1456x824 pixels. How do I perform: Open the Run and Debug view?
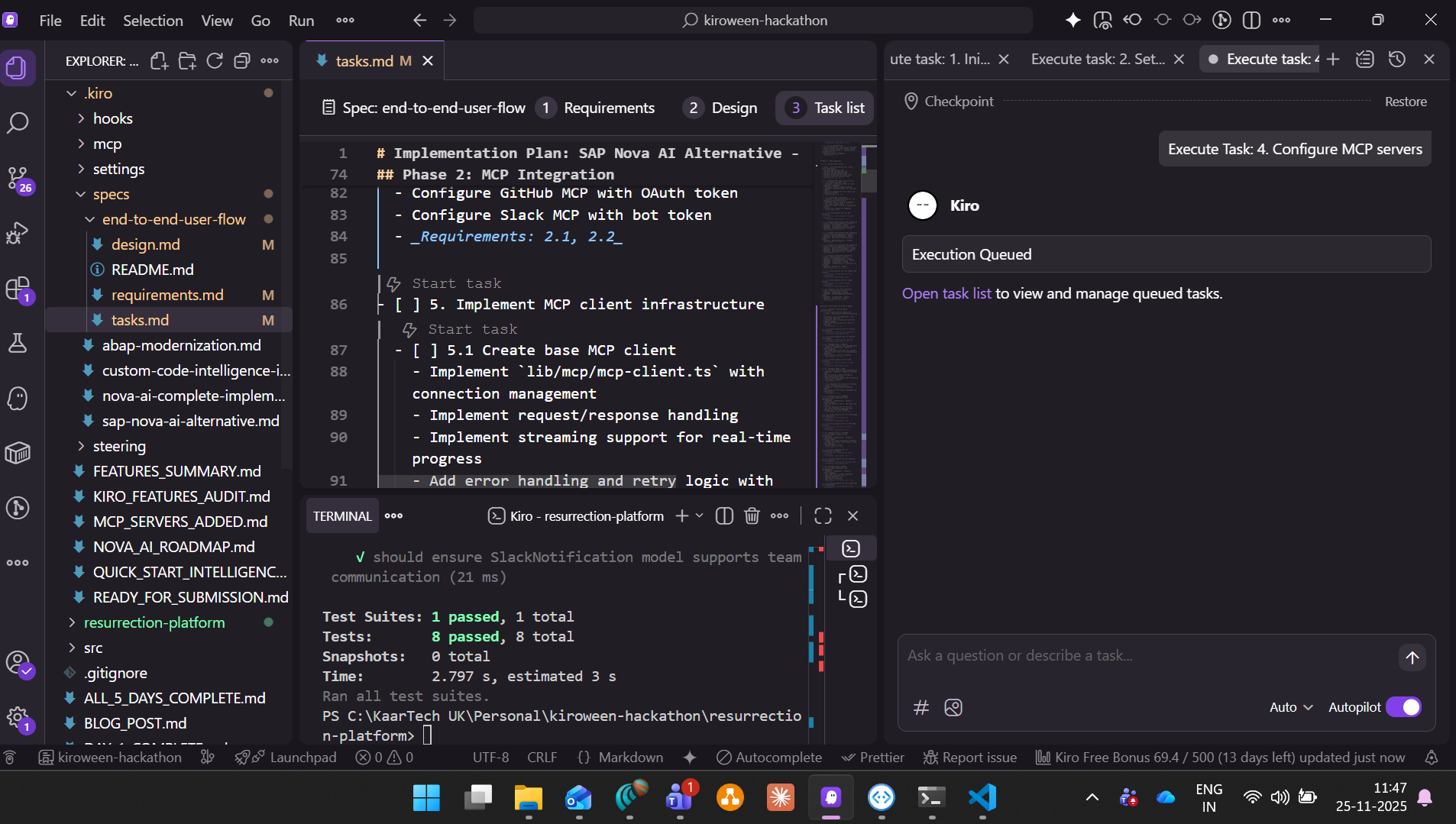point(18,233)
